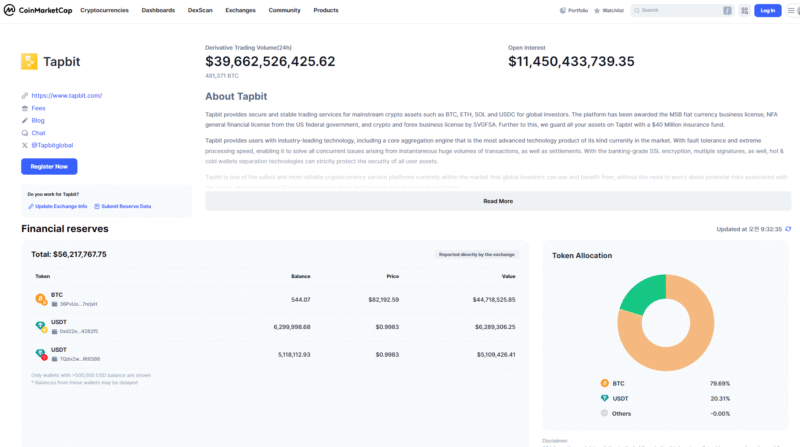Open the https://www.tapbit.com/ link
Image resolution: width=800 pixels, height=447 pixels.
point(67,95)
